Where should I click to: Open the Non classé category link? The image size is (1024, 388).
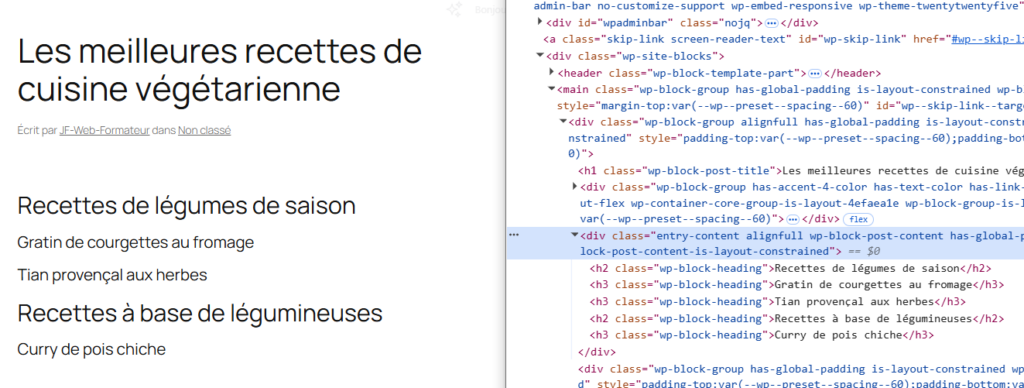[204, 131]
